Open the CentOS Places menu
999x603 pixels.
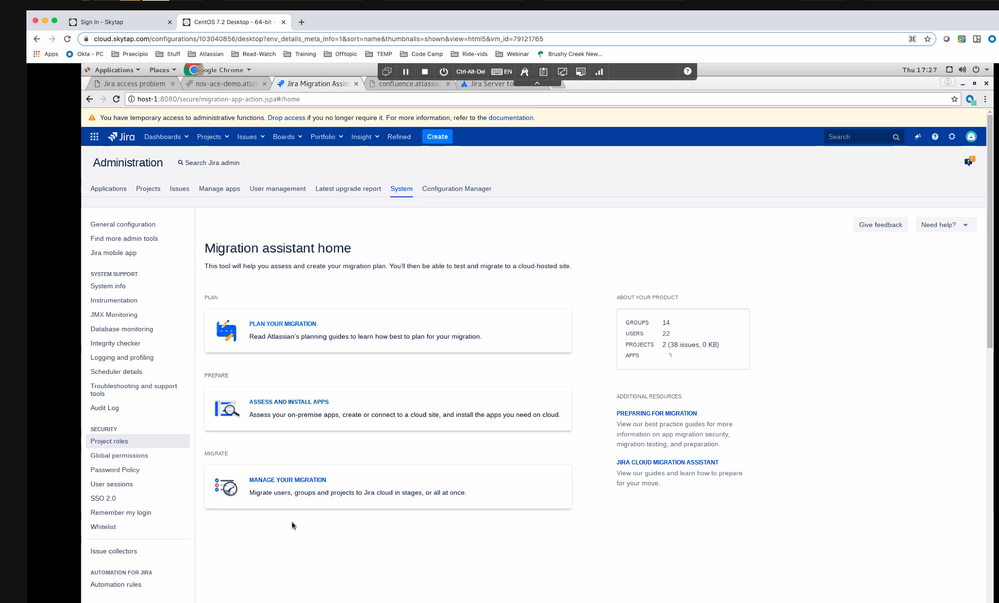tap(162, 69)
